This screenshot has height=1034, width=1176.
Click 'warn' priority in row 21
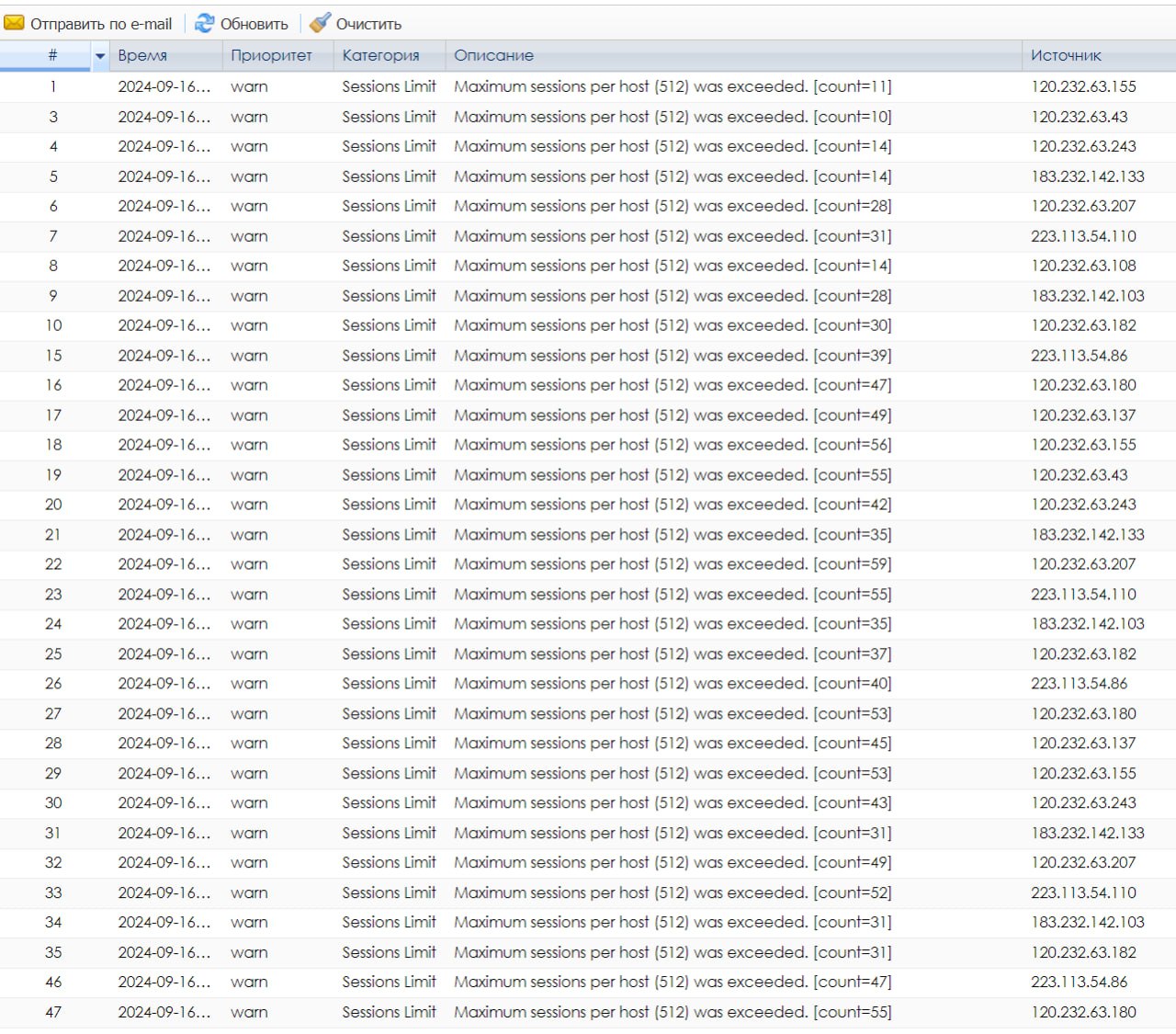click(x=249, y=535)
